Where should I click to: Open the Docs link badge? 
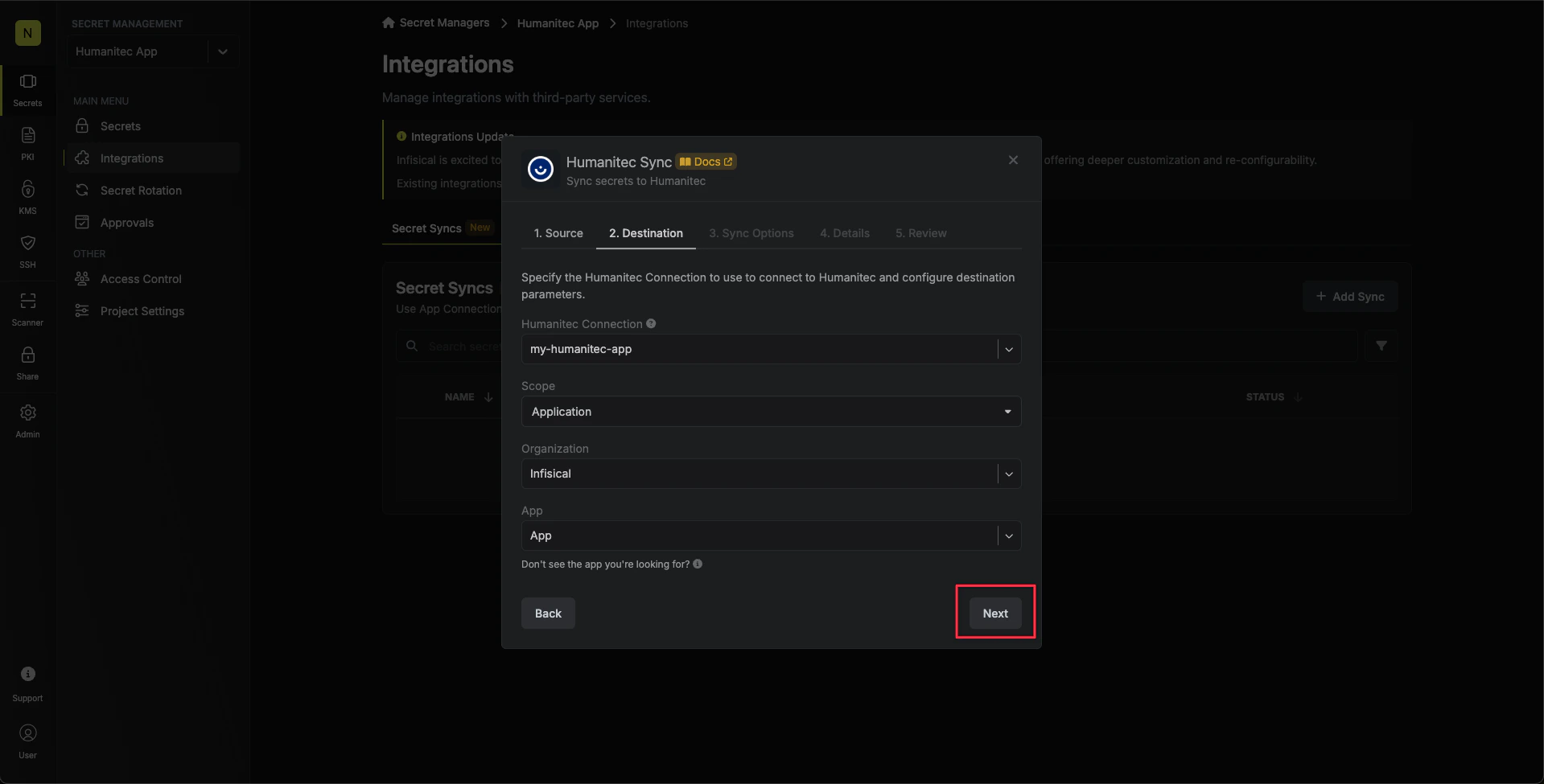tap(706, 162)
